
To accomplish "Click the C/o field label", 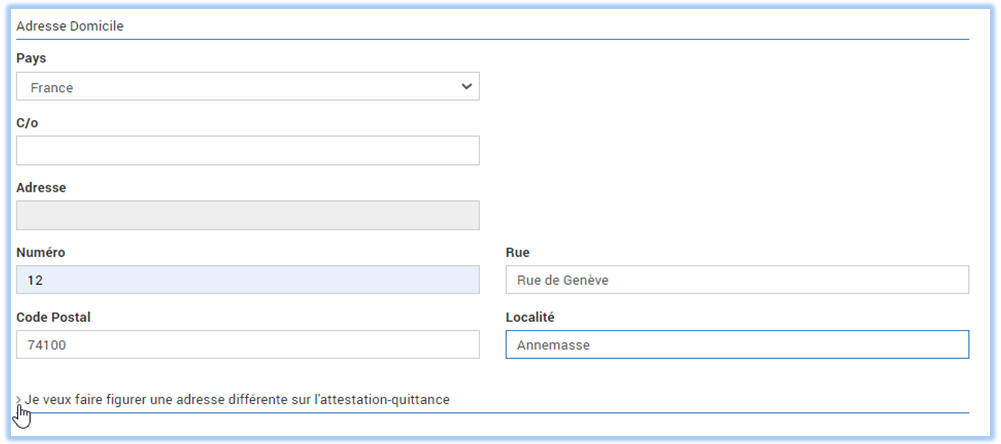I will [x=27, y=123].
